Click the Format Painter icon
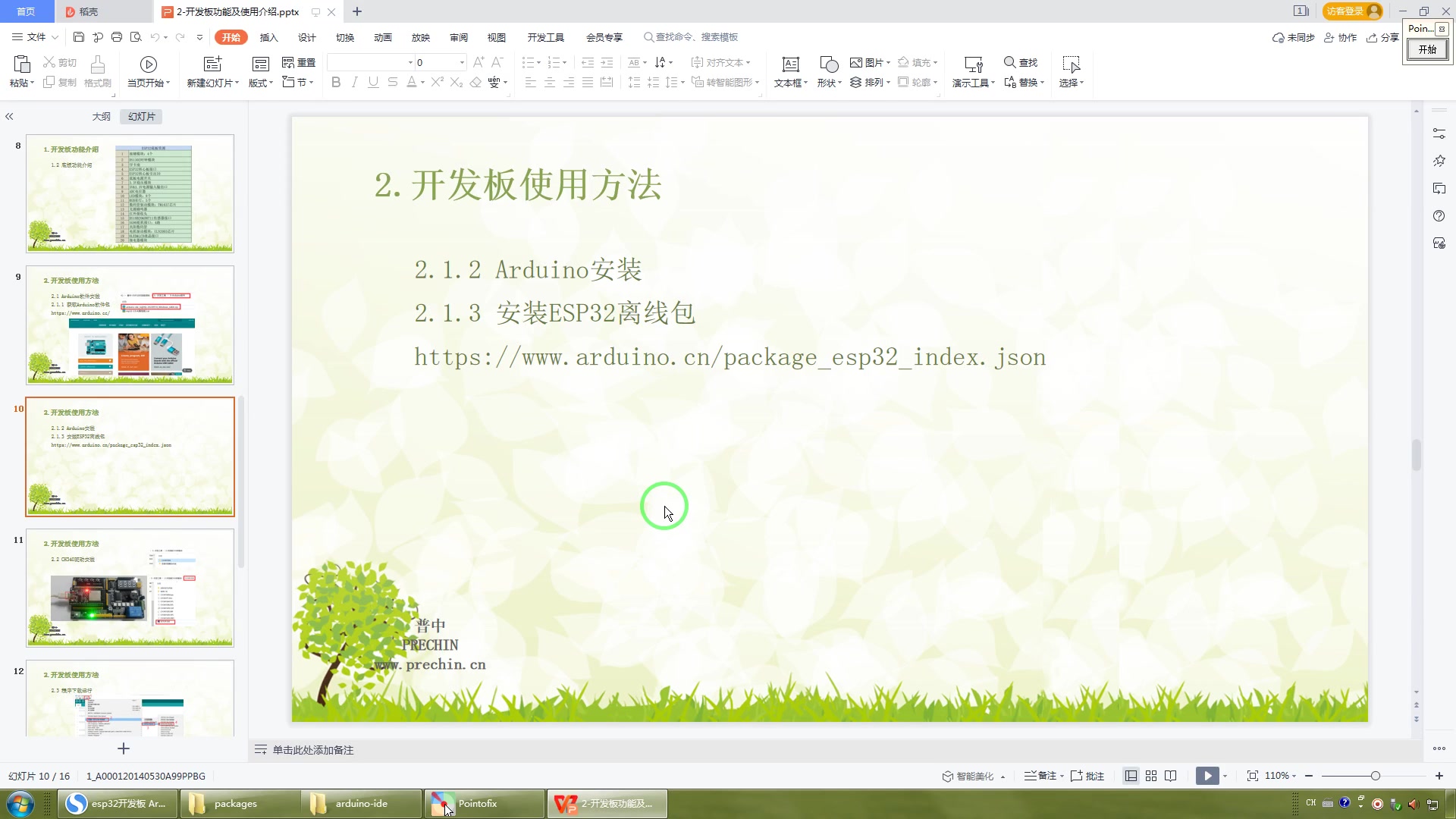The image size is (1456, 819). 97,66
